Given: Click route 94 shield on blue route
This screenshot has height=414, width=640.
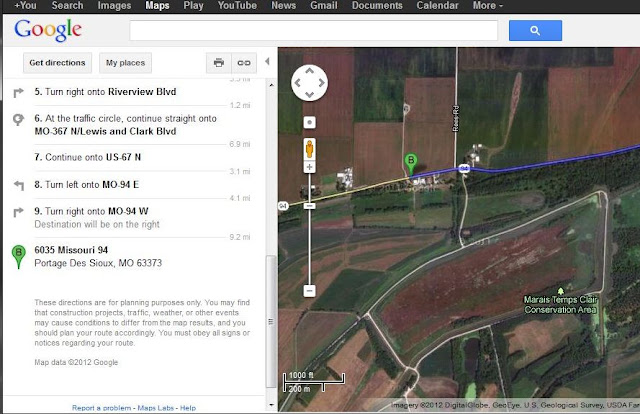Looking at the screenshot, I should (464, 168).
